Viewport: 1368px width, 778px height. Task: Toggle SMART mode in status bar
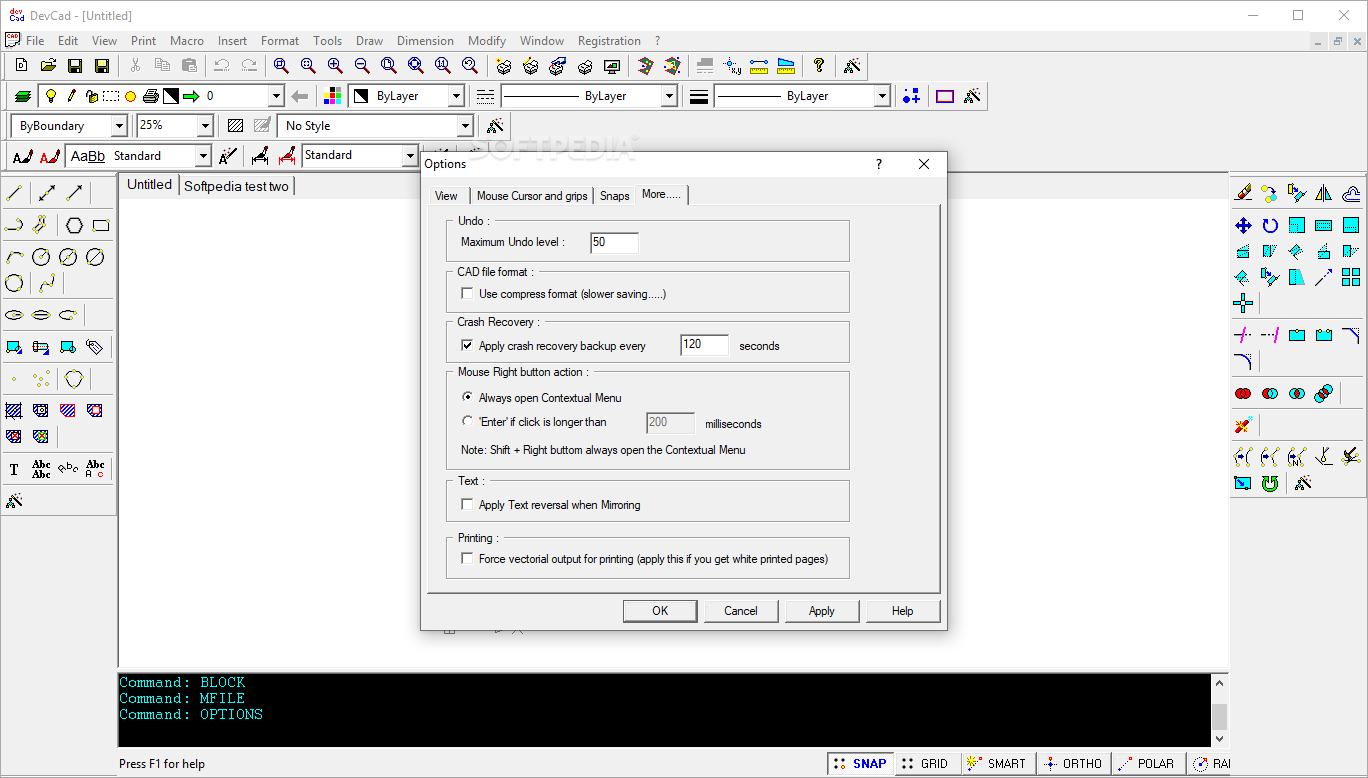(x=997, y=763)
